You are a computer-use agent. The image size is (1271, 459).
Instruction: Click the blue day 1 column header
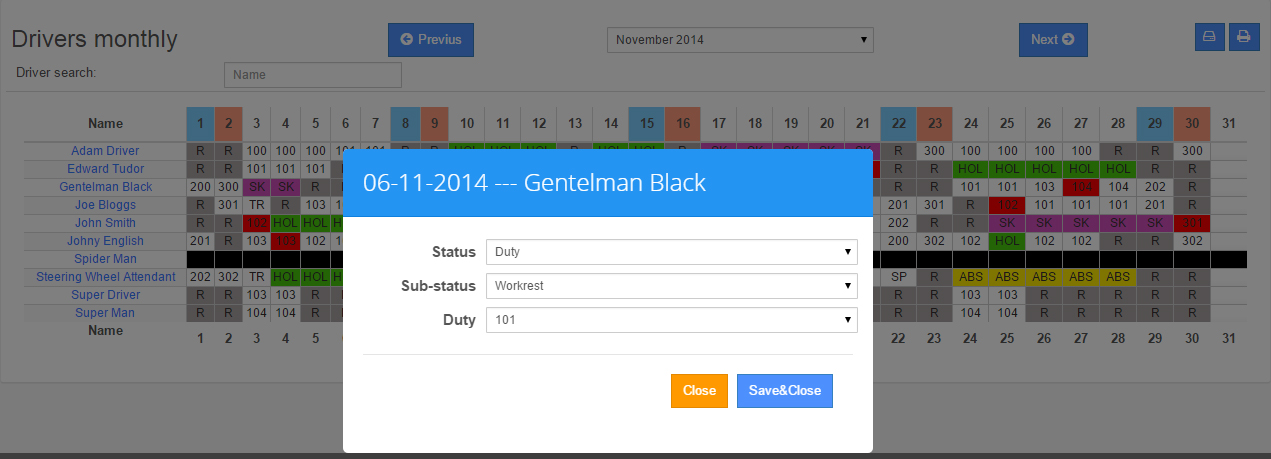(x=200, y=123)
